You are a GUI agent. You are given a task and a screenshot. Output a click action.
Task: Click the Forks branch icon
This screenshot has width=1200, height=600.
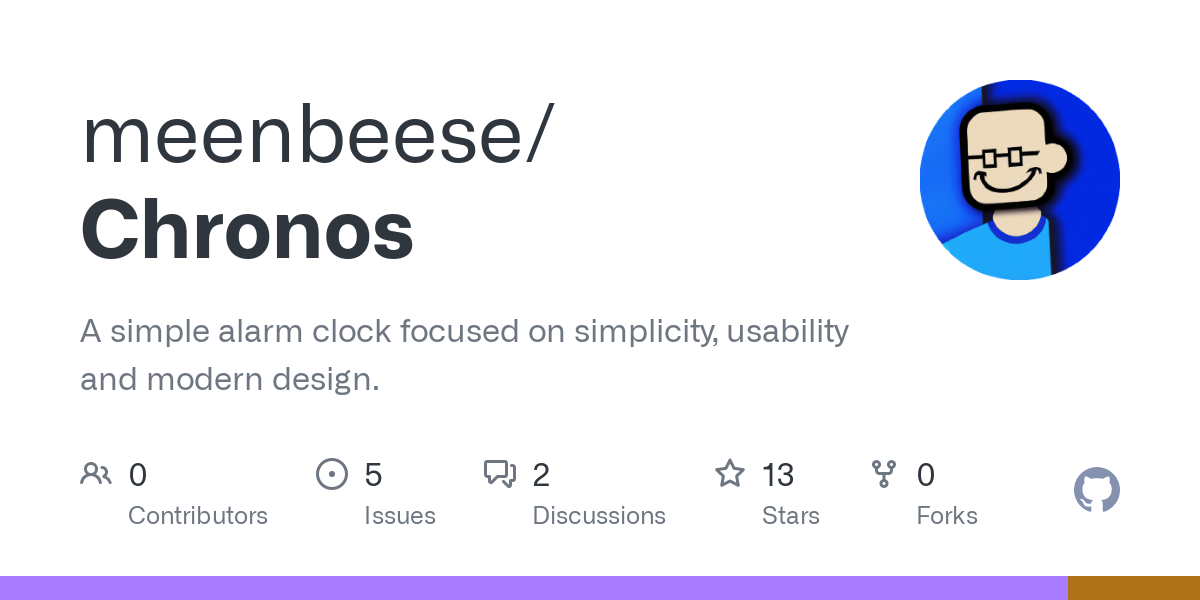pos(884,474)
